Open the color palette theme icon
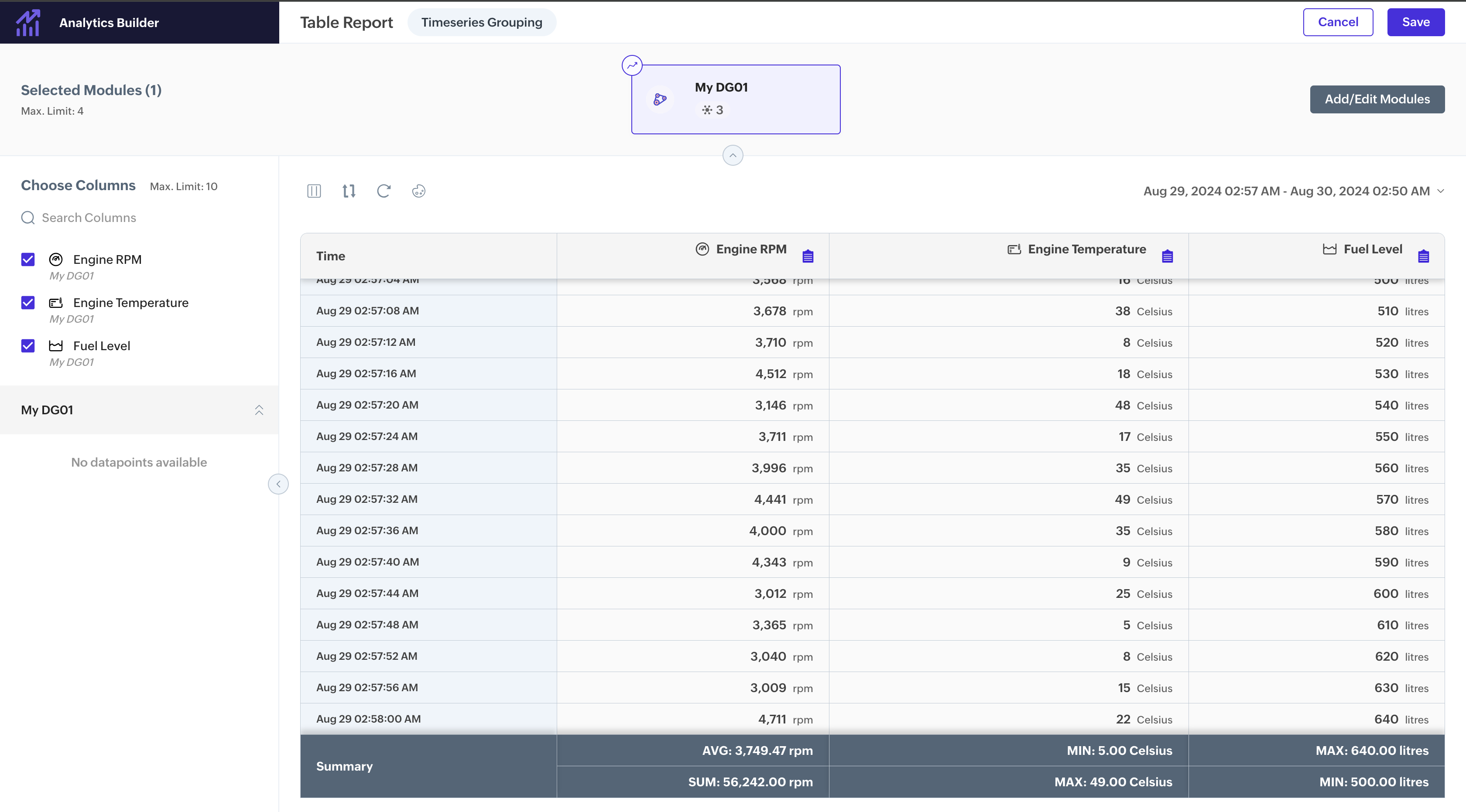This screenshot has width=1466, height=812. click(x=418, y=191)
